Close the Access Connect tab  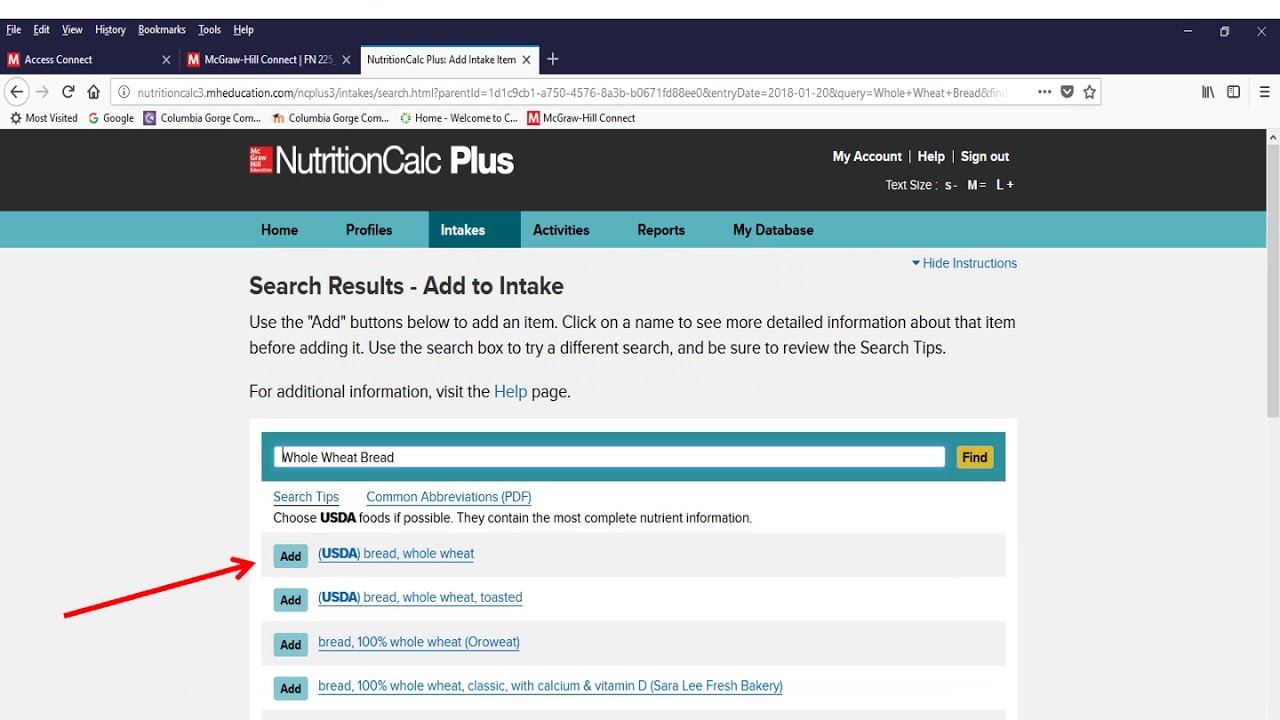(x=166, y=60)
